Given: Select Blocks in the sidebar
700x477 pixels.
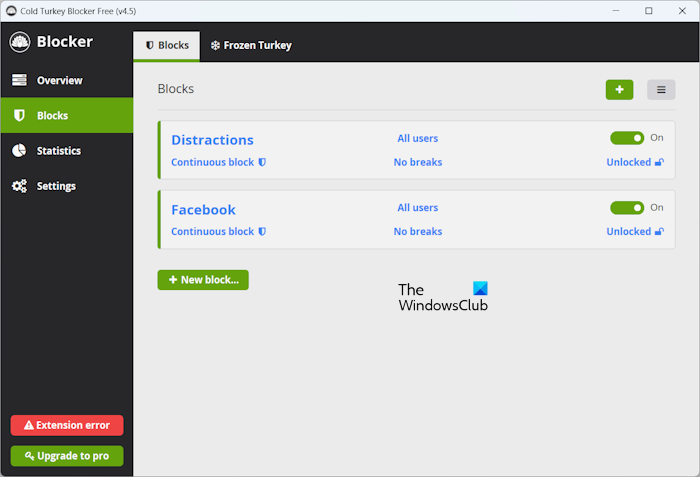Looking at the screenshot, I should pos(67,115).
